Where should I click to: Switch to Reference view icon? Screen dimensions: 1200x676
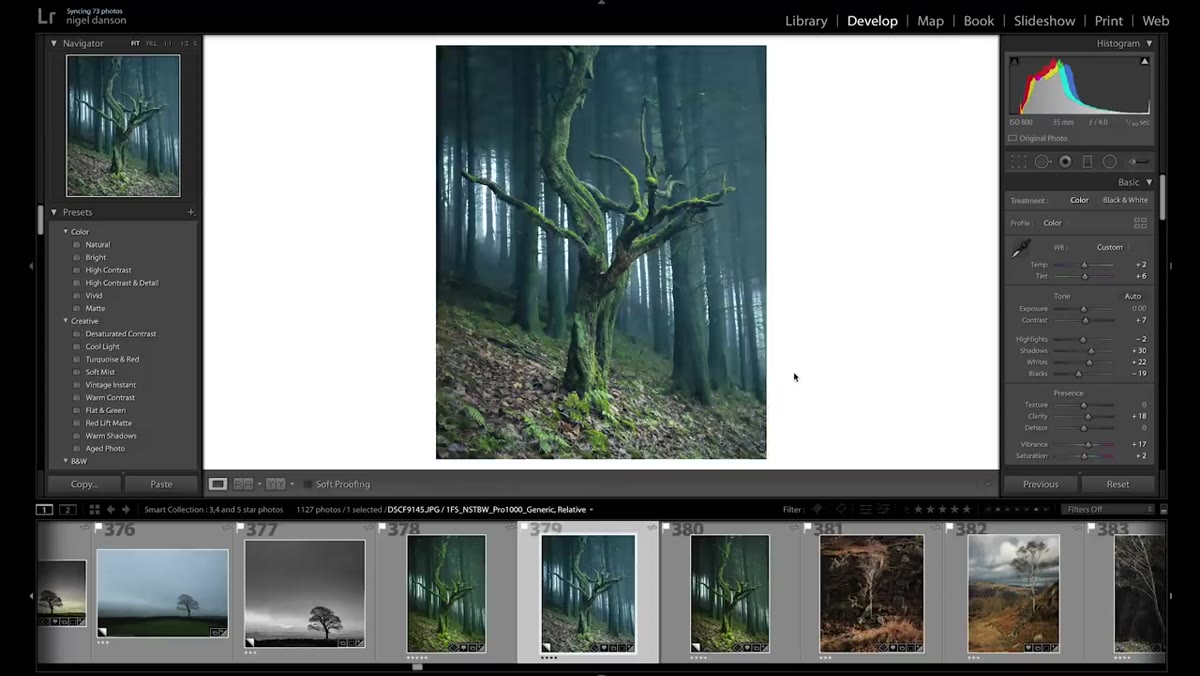pyautogui.click(x=243, y=484)
